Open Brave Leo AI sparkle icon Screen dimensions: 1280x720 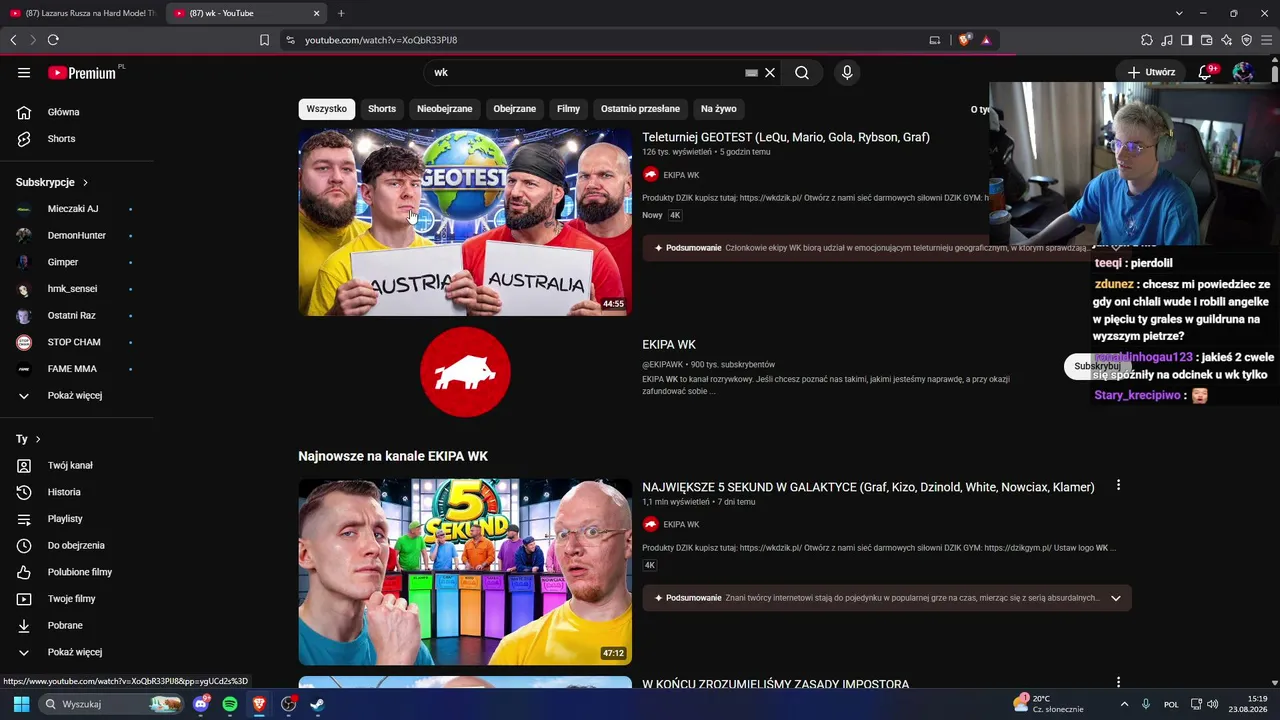(1227, 40)
